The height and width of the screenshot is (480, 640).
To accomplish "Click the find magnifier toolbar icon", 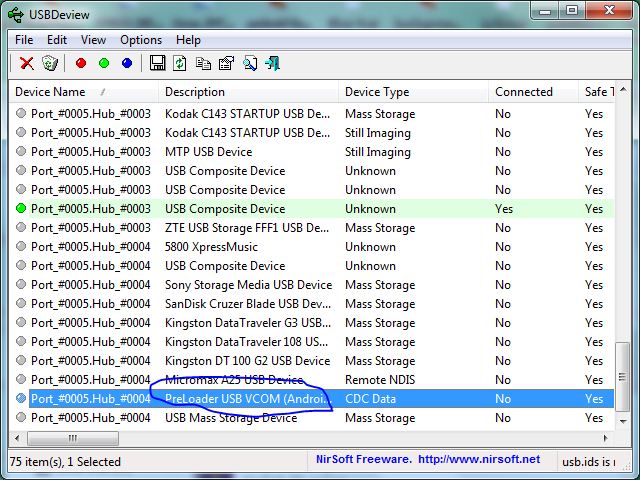I will pyautogui.click(x=250, y=63).
